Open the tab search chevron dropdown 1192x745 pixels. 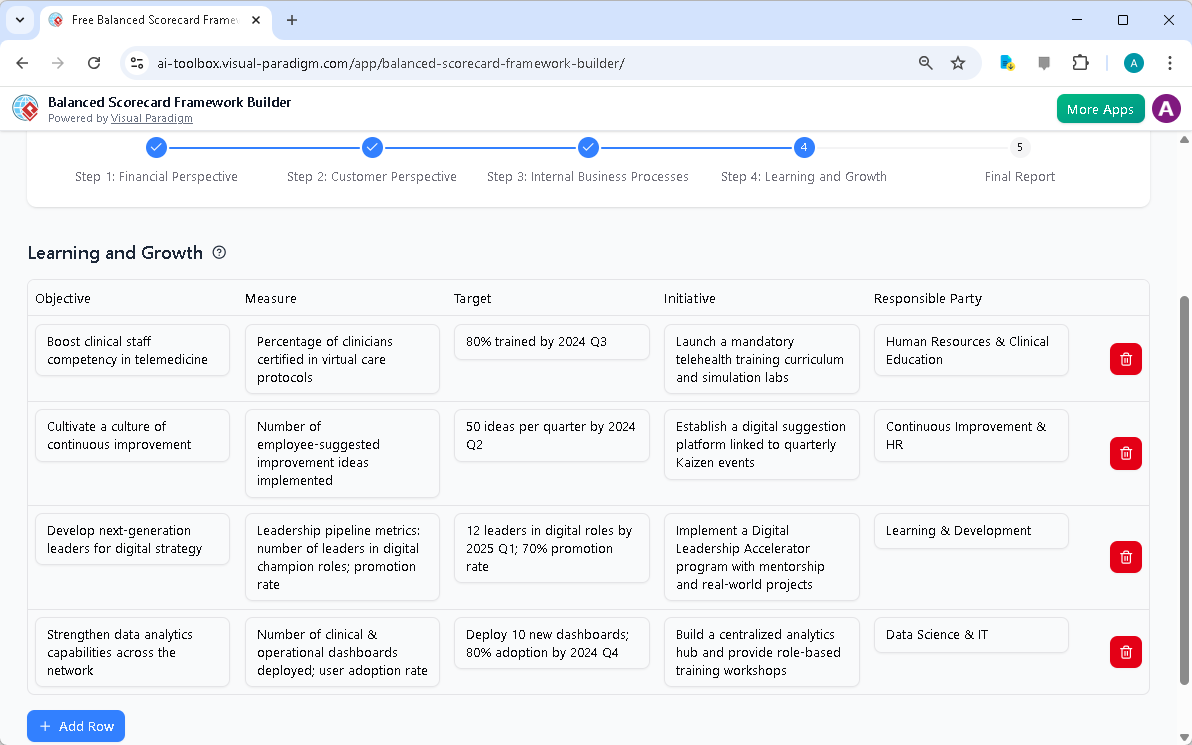point(19,20)
